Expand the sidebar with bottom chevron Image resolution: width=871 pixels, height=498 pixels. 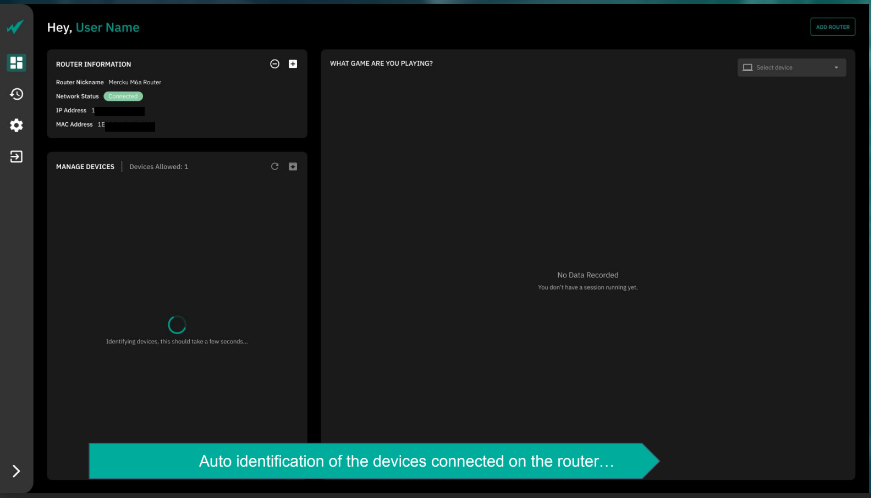point(16,471)
